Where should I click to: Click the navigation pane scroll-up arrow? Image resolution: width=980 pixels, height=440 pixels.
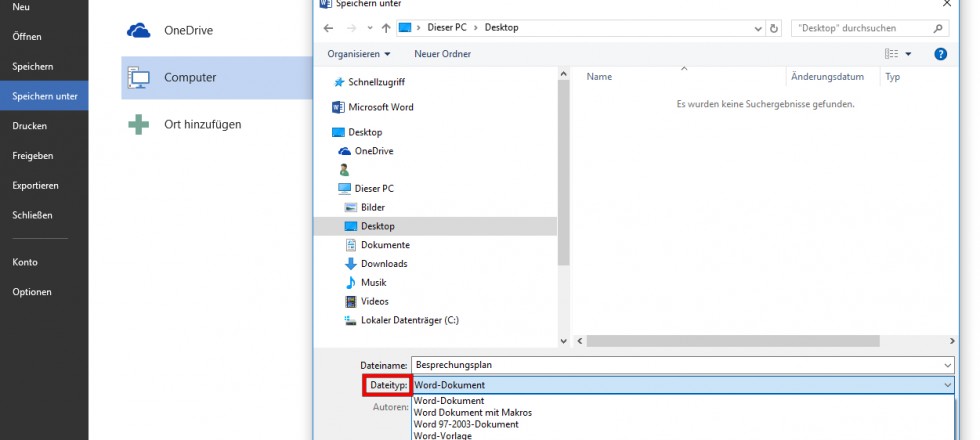[563, 74]
